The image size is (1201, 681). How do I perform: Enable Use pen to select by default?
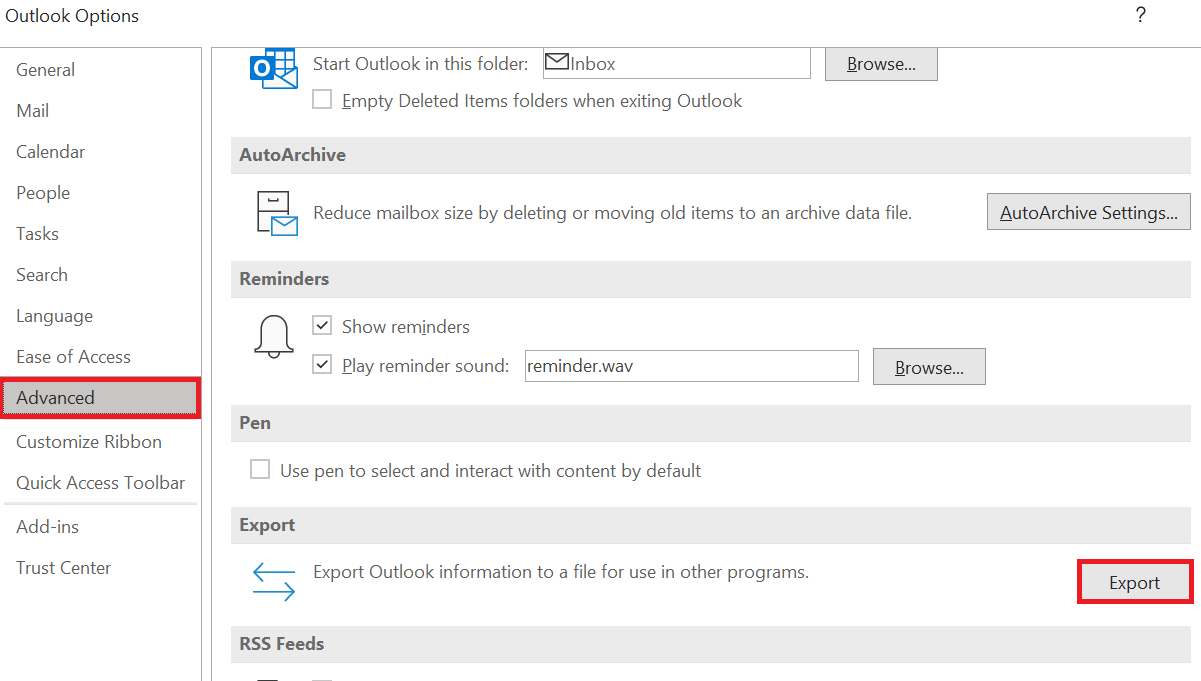[260, 470]
